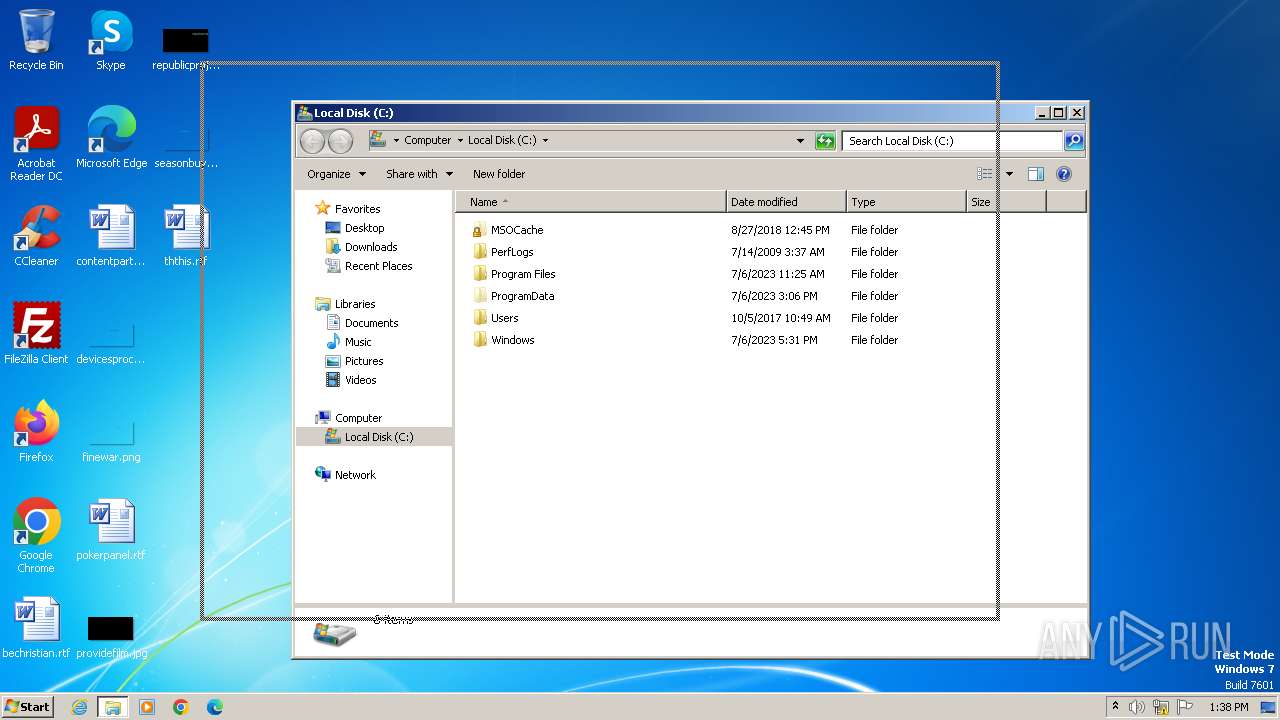
Task: Select the CCleaner desktop icon
Action: pos(36,236)
